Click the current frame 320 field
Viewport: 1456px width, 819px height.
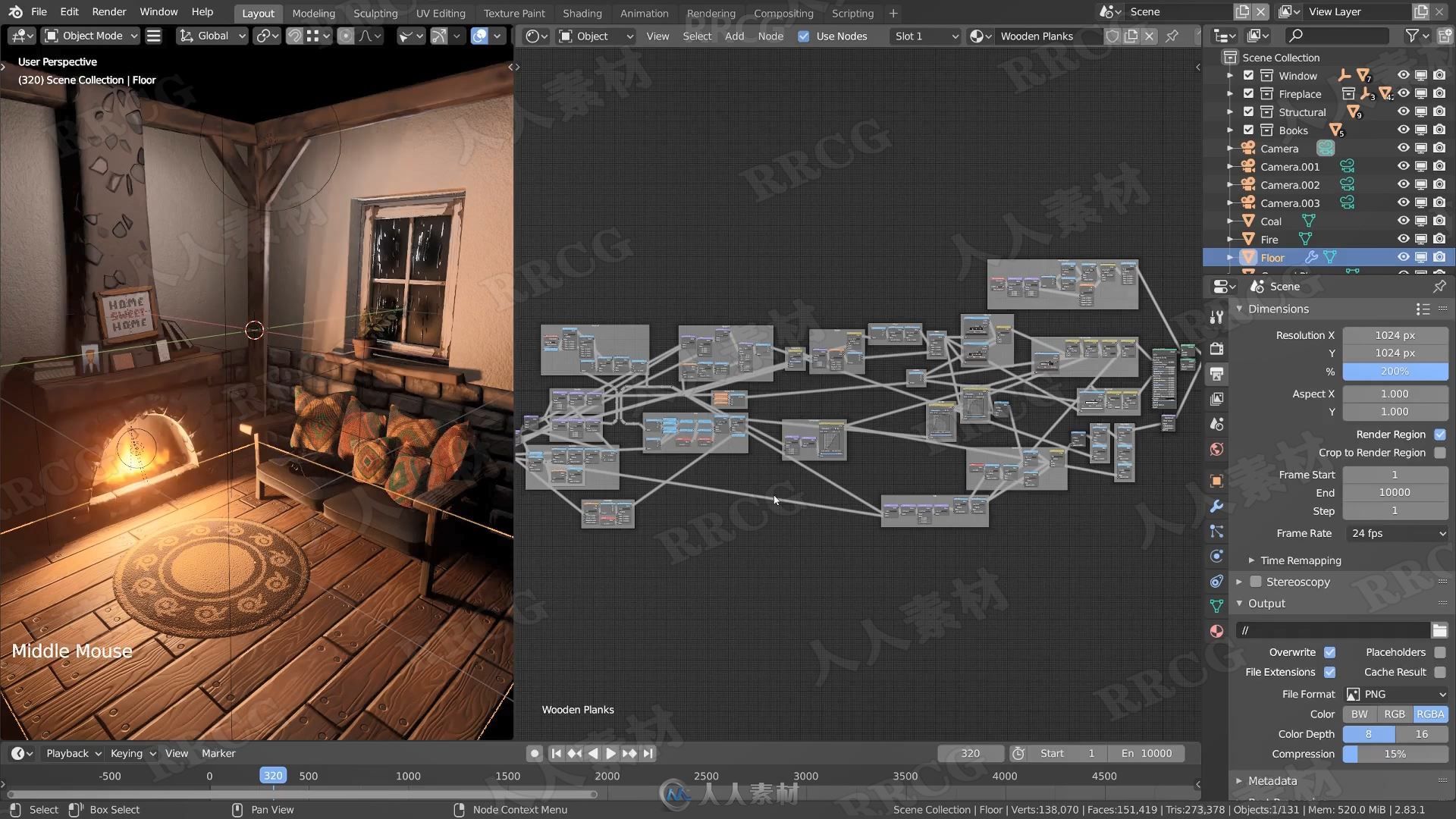pyautogui.click(x=971, y=753)
